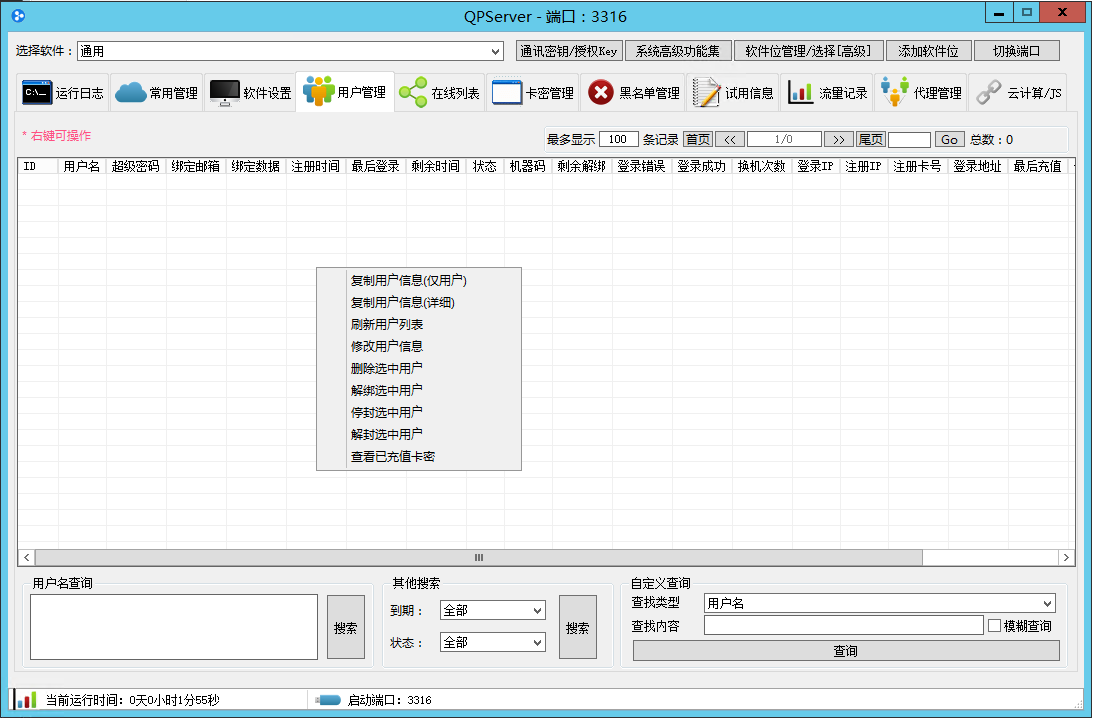
Task: Open the 流量记录 bar chart icon
Action: (800, 93)
